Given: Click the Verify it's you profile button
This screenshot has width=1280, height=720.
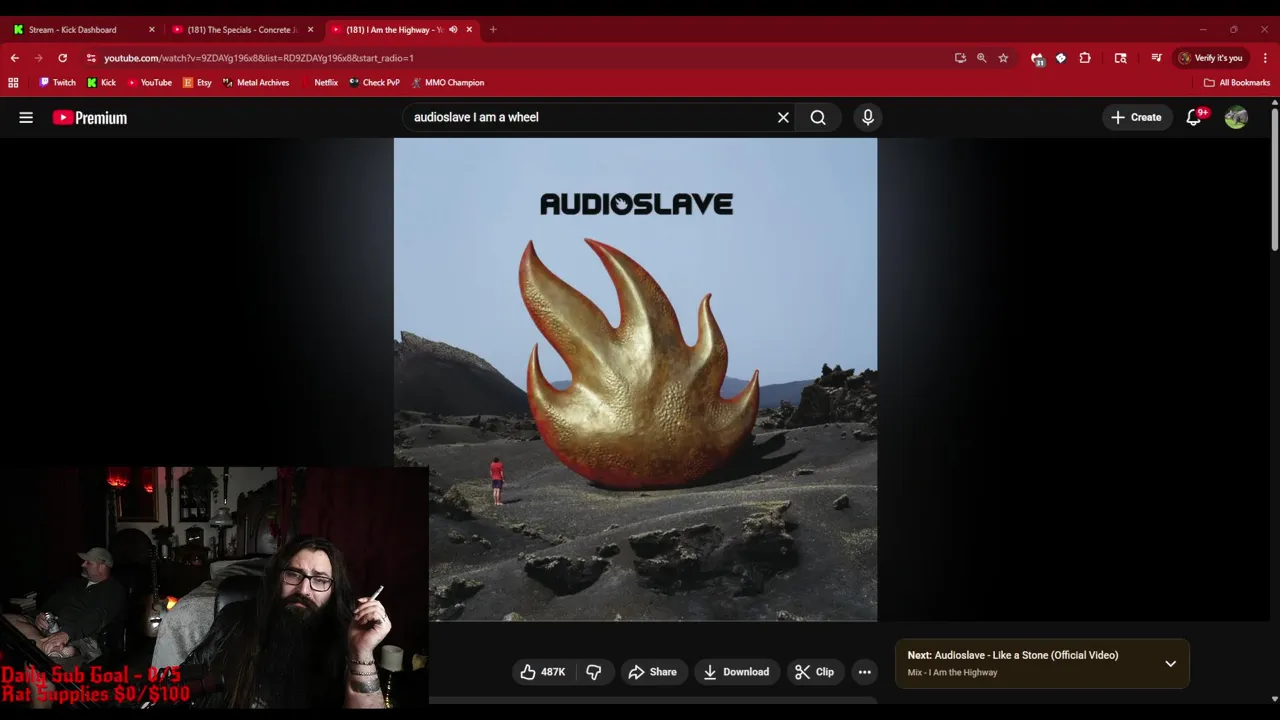Looking at the screenshot, I should tap(1211, 58).
